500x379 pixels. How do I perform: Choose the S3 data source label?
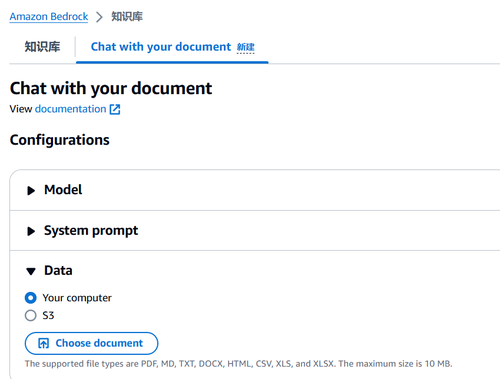pyautogui.click(x=48, y=315)
